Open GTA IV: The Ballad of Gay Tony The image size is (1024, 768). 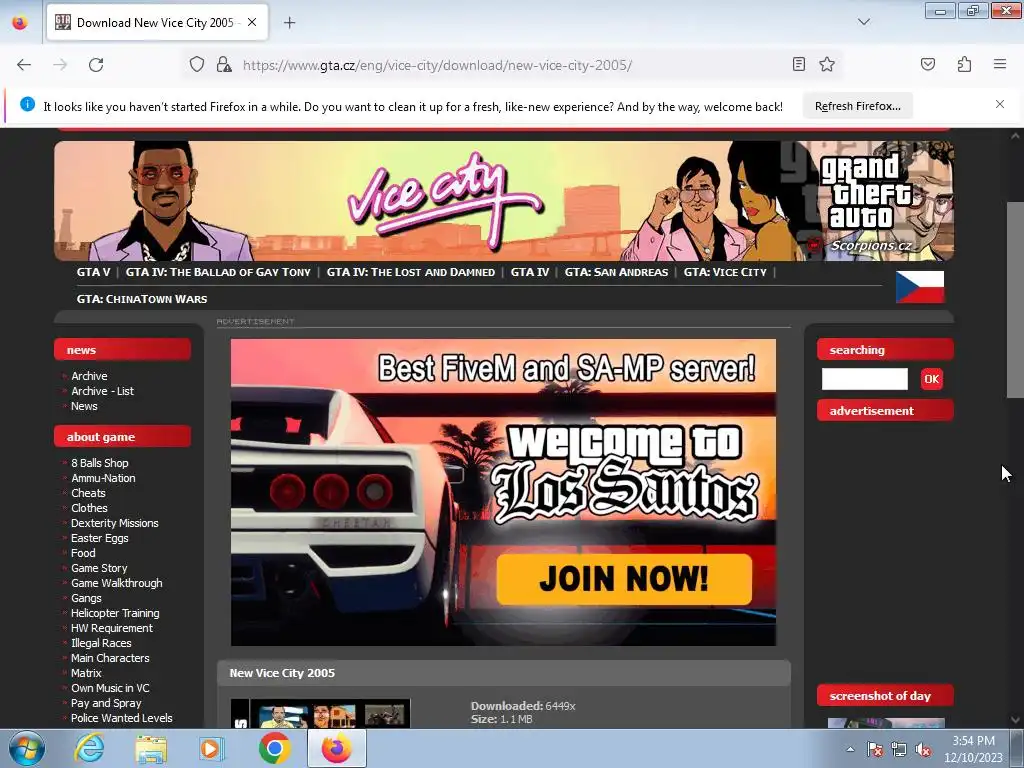pyautogui.click(x=218, y=272)
